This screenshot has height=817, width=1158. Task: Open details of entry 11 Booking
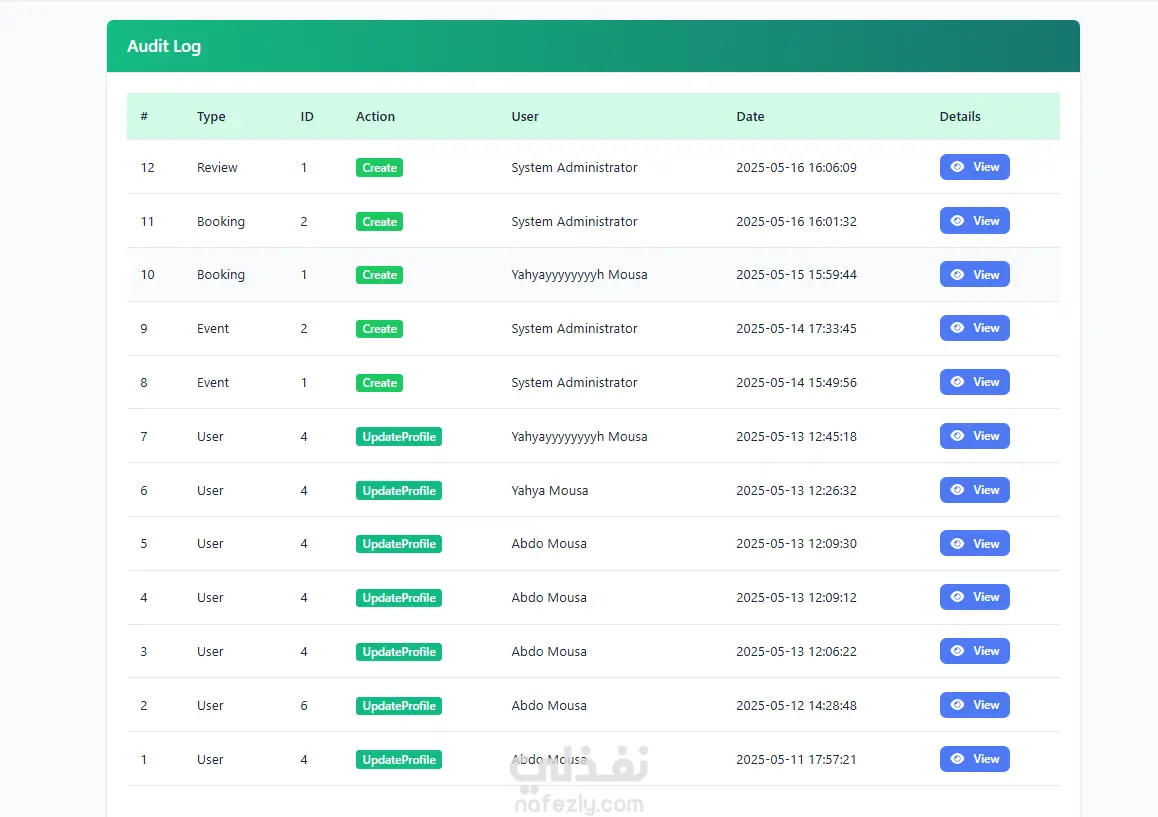point(974,221)
